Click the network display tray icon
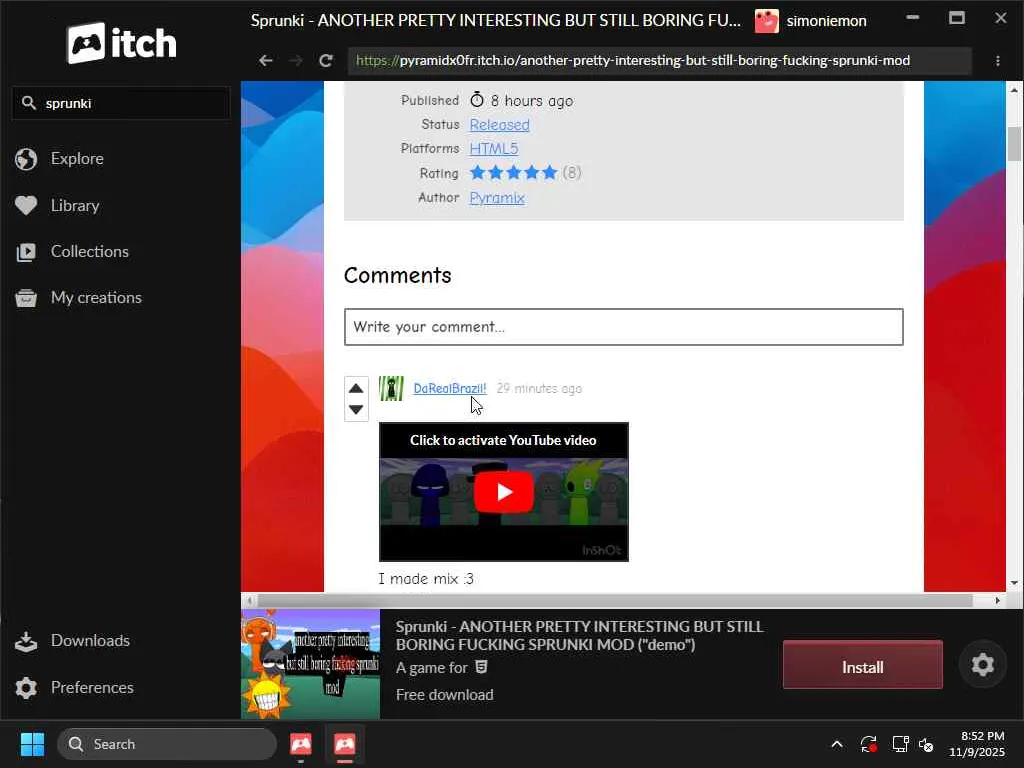The height and width of the screenshot is (768, 1024). tap(901, 744)
